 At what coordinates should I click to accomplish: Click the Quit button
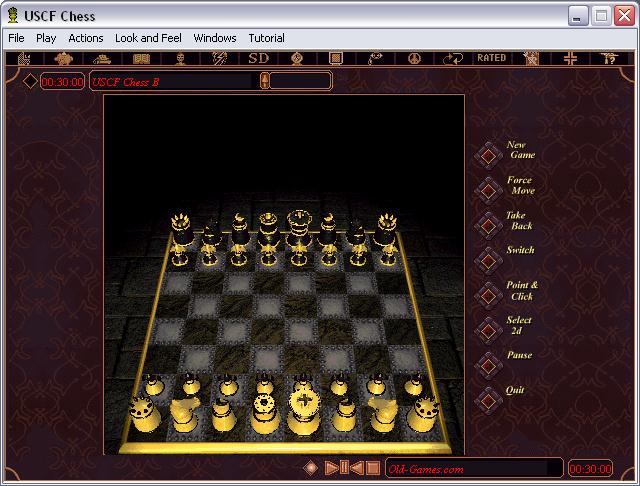(x=489, y=401)
